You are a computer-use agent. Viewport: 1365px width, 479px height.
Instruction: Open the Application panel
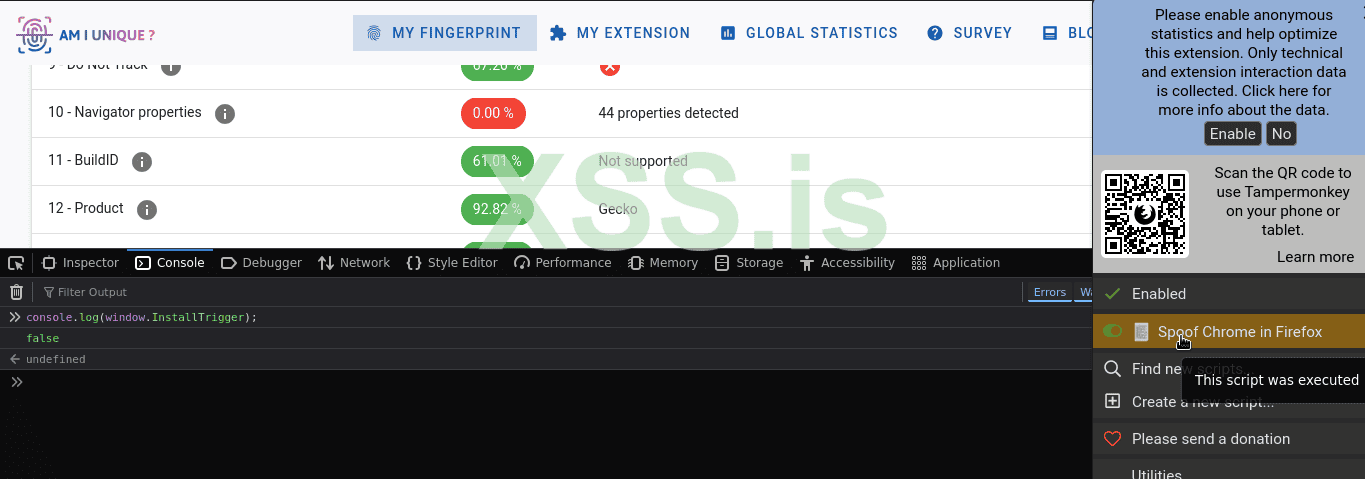[955, 263]
